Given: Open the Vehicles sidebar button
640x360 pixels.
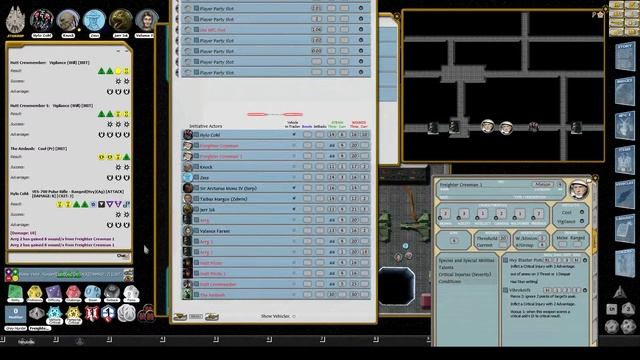Looking at the screenshot, I should [625, 195].
